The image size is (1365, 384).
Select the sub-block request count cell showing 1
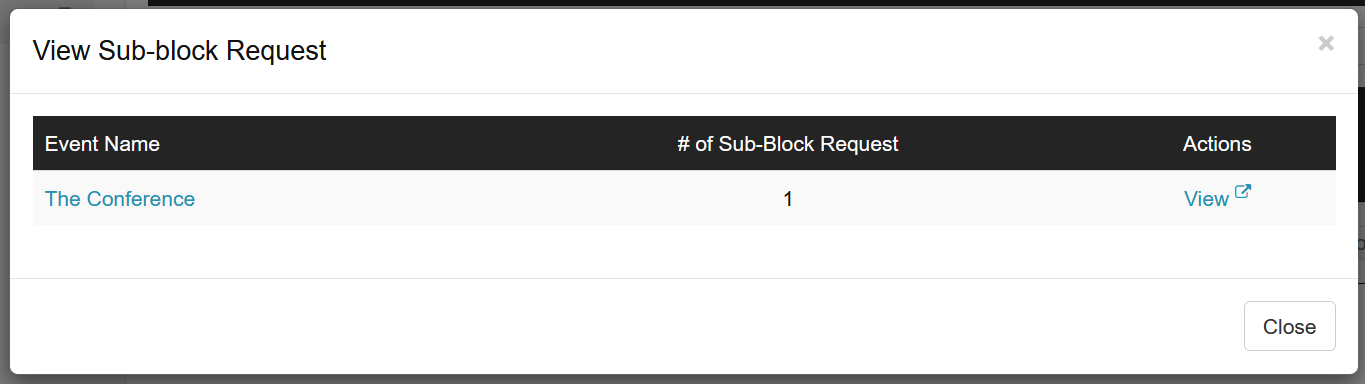788,199
